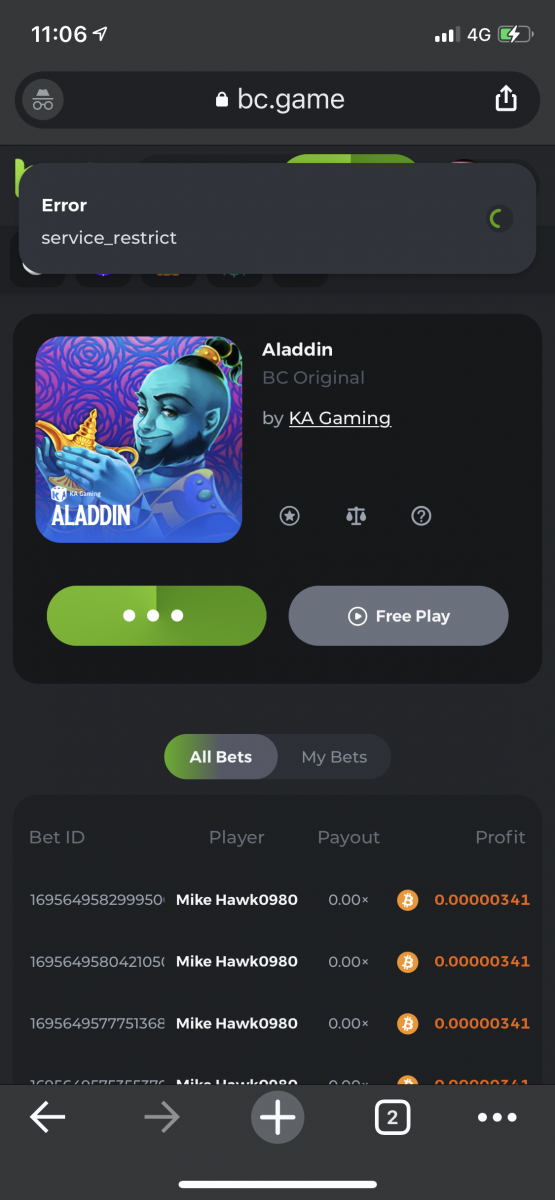Click the Bitcoin coin icon in first bet row
Image resolution: width=555 pixels, height=1200 pixels.
(x=407, y=900)
